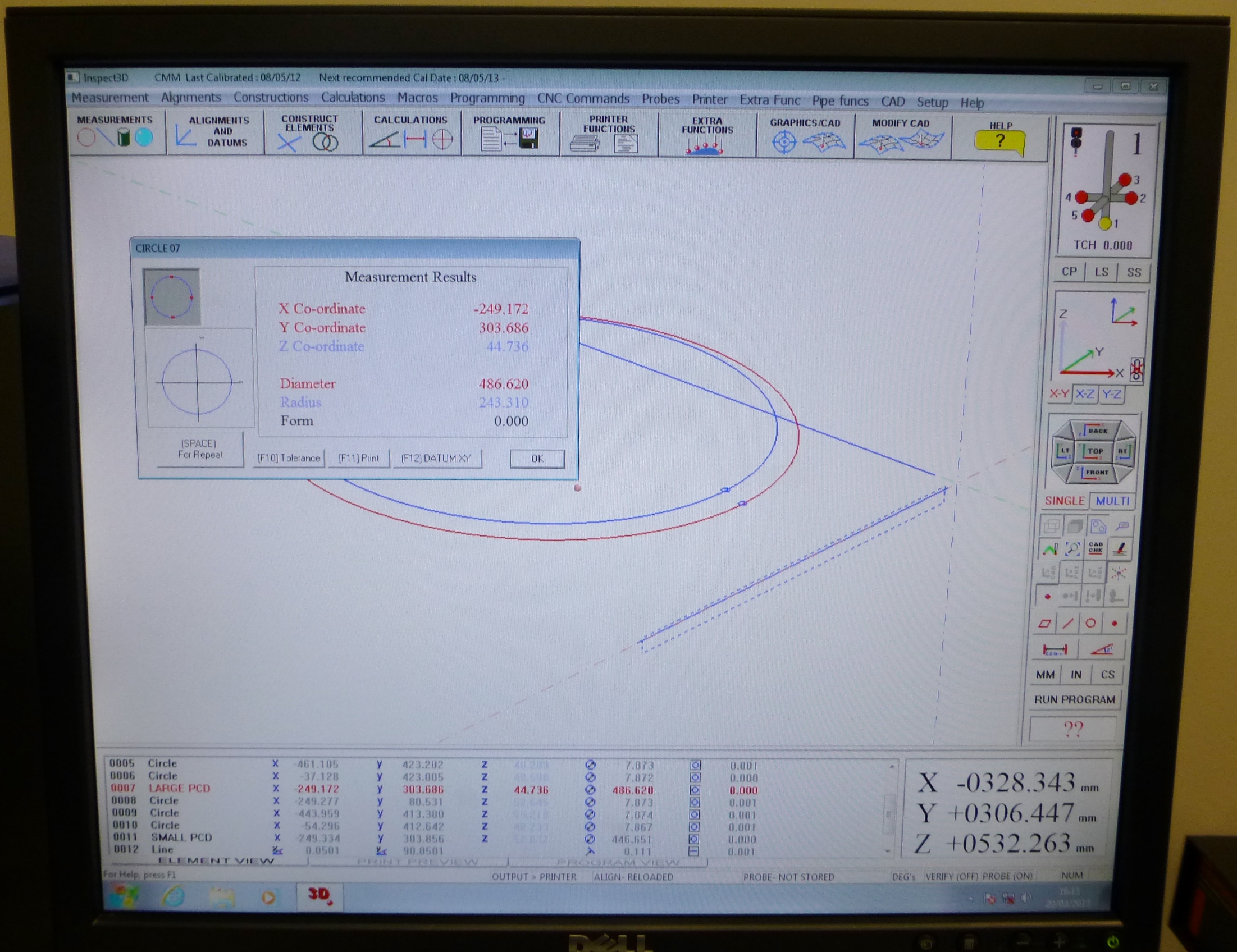Select the TOP view button
The width and height of the screenshot is (1237, 952).
(x=1094, y=451)
